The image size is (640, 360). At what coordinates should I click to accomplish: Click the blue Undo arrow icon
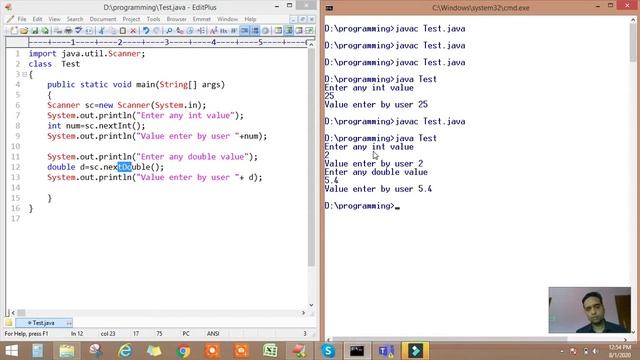coord(146,31)
